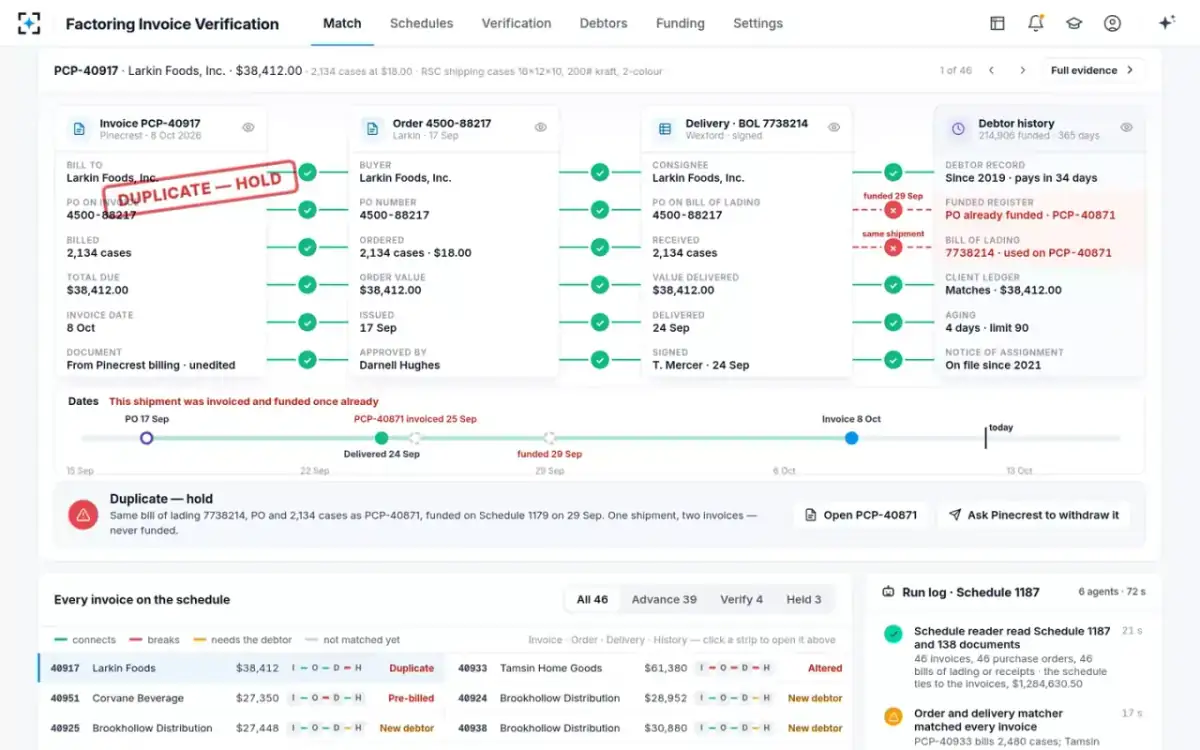Click the Debtor history clock icon
The height and width of the screenshot is (750, 1200).
click(x=958, y=129)
